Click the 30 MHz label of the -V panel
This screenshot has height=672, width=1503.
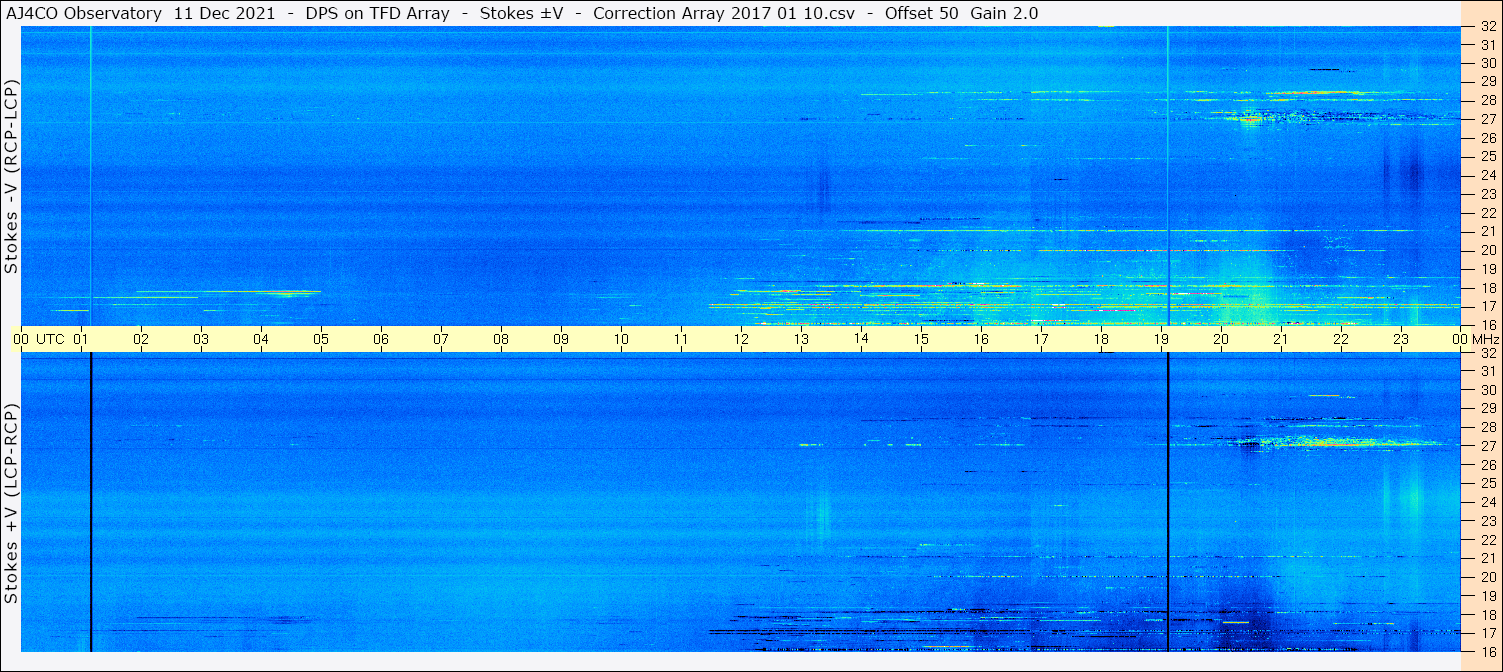click(1488, 64)
